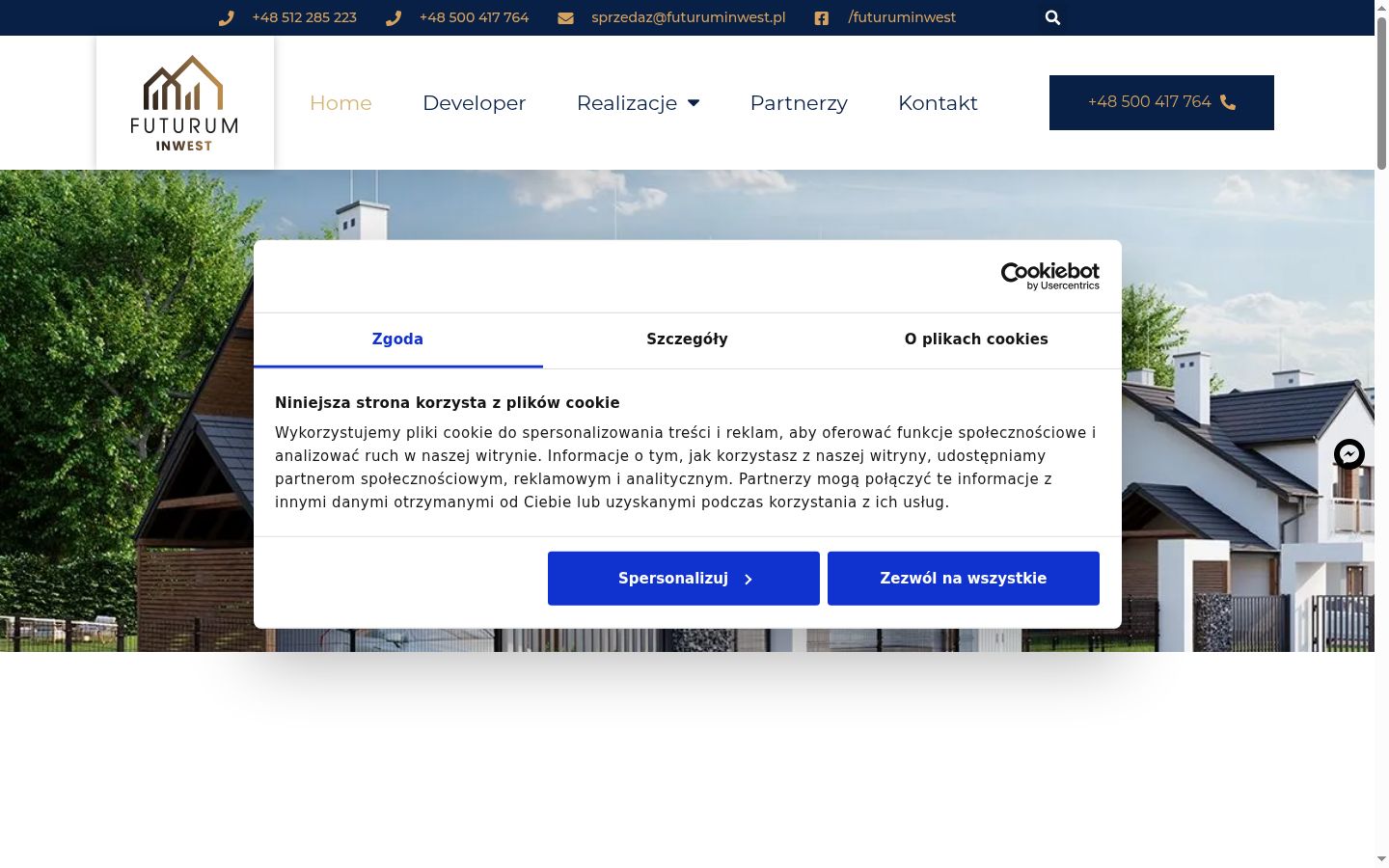Open the search magnifier icon
Viewport: 1389px width, 868px height.
1052,17
